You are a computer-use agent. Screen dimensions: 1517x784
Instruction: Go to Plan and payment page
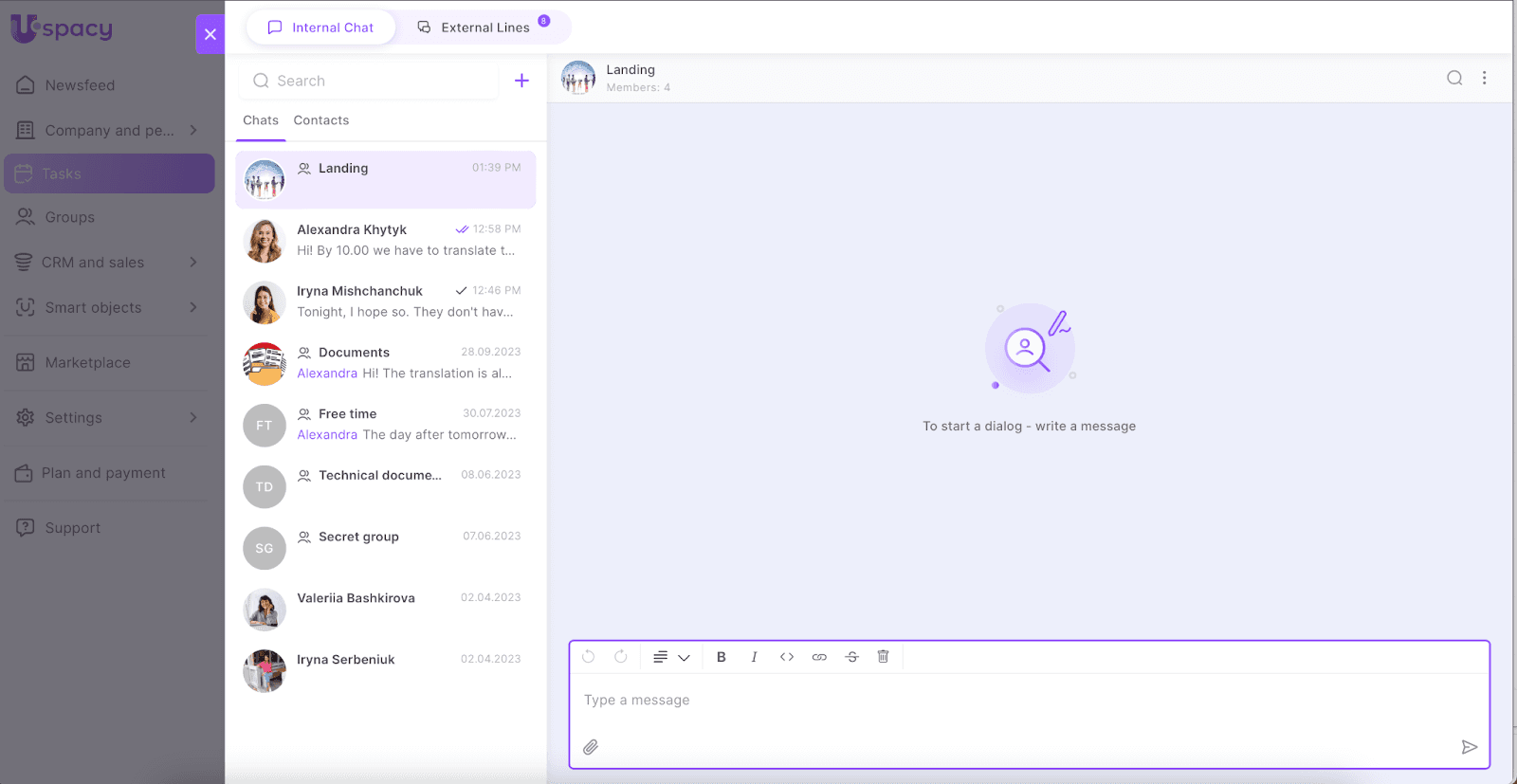pyautogui.click(x=103, y=473)
